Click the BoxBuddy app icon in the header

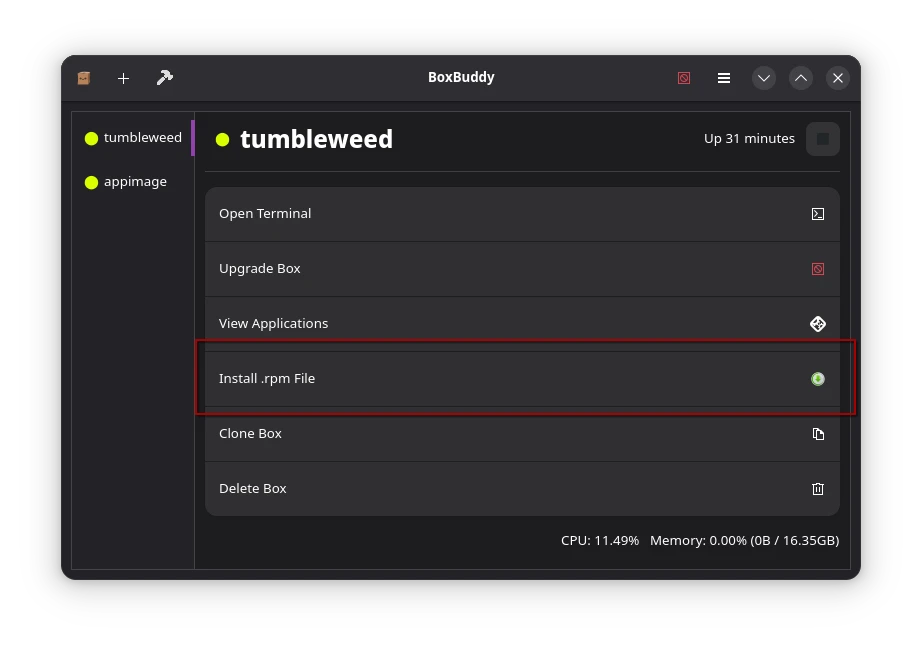(x=84, y=77)
